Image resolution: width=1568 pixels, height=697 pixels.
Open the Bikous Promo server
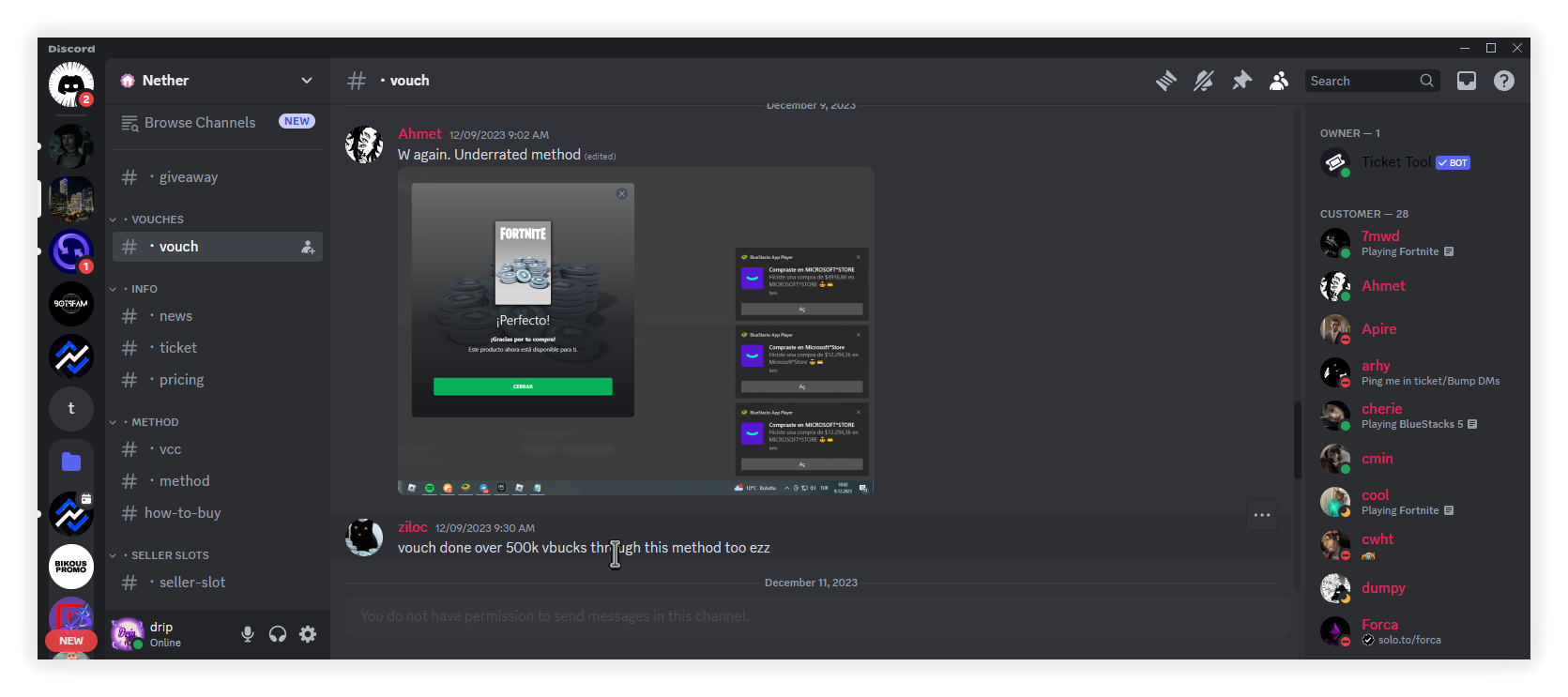(x=71, y=567)
